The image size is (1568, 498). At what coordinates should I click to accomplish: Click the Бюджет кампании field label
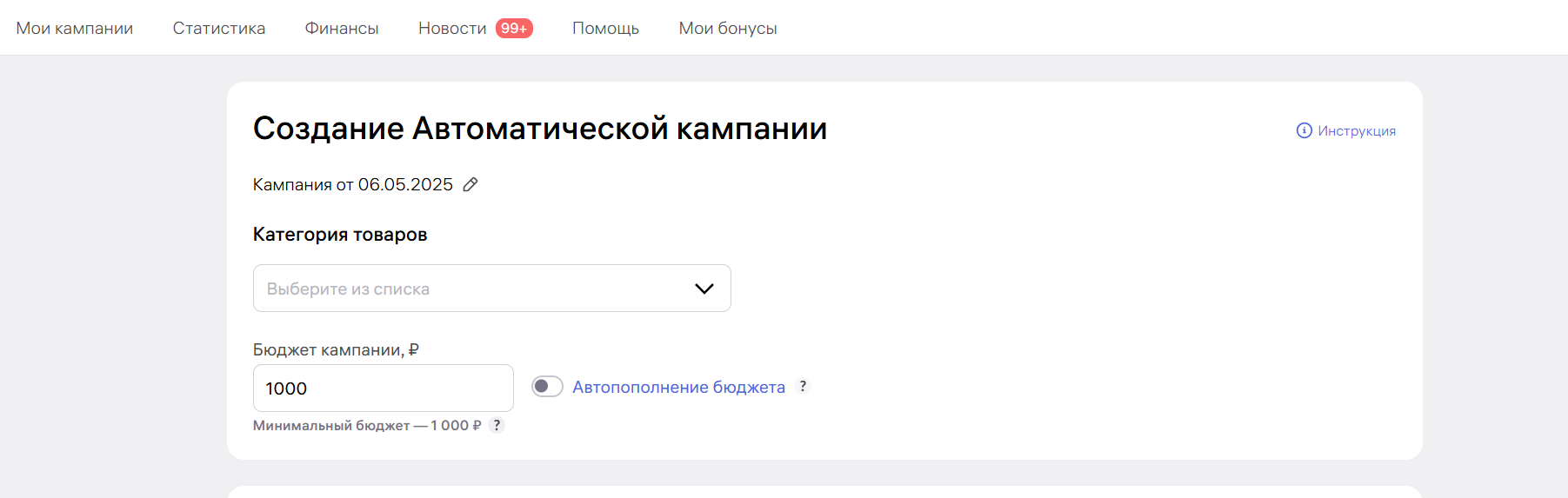[336, 349]
